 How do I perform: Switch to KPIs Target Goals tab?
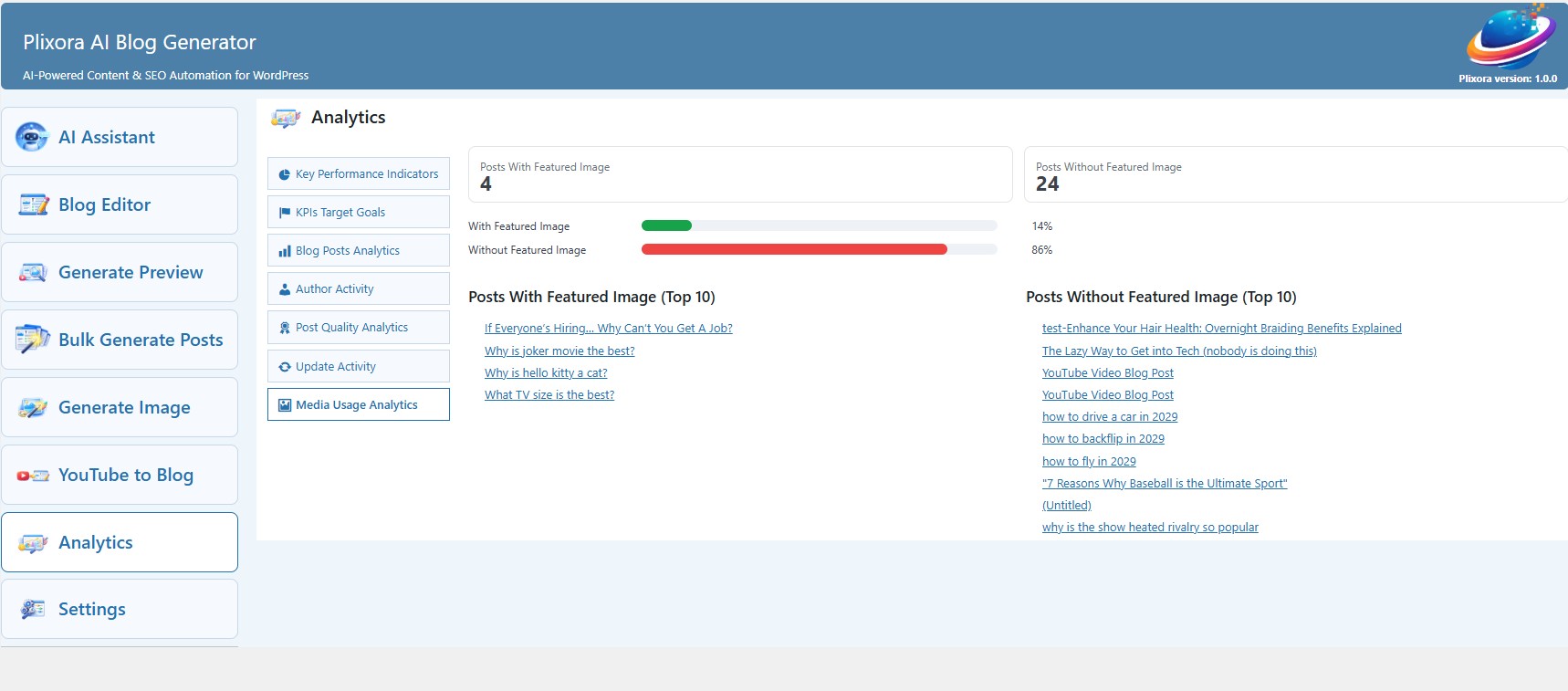(359, 212)
